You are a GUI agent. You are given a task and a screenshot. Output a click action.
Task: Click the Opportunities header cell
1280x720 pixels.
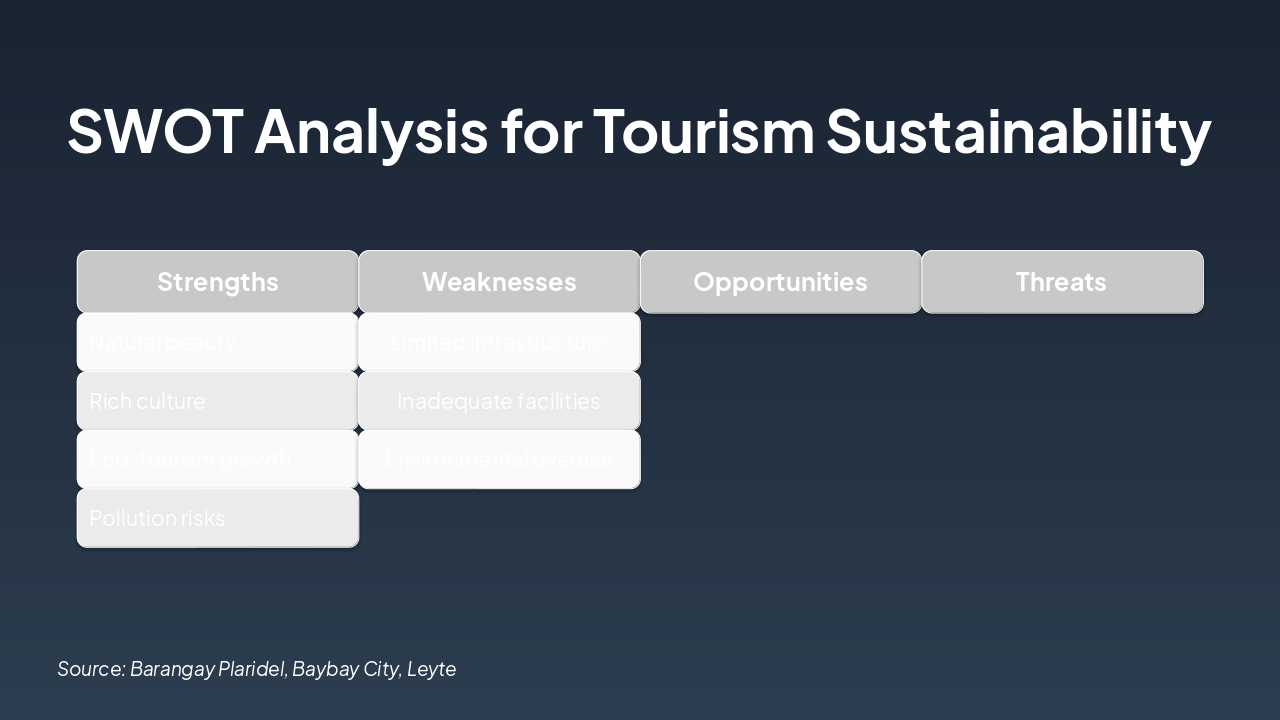point(780,282)
